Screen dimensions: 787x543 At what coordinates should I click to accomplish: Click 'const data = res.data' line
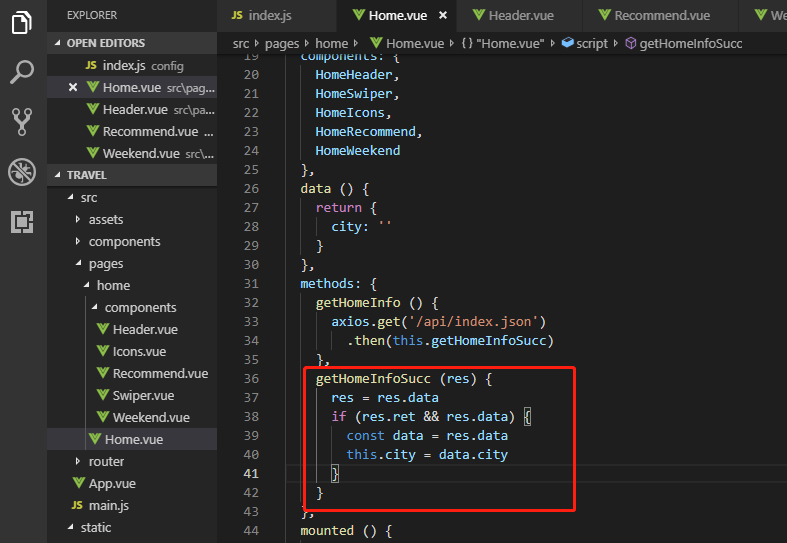(x=427, y=436)
